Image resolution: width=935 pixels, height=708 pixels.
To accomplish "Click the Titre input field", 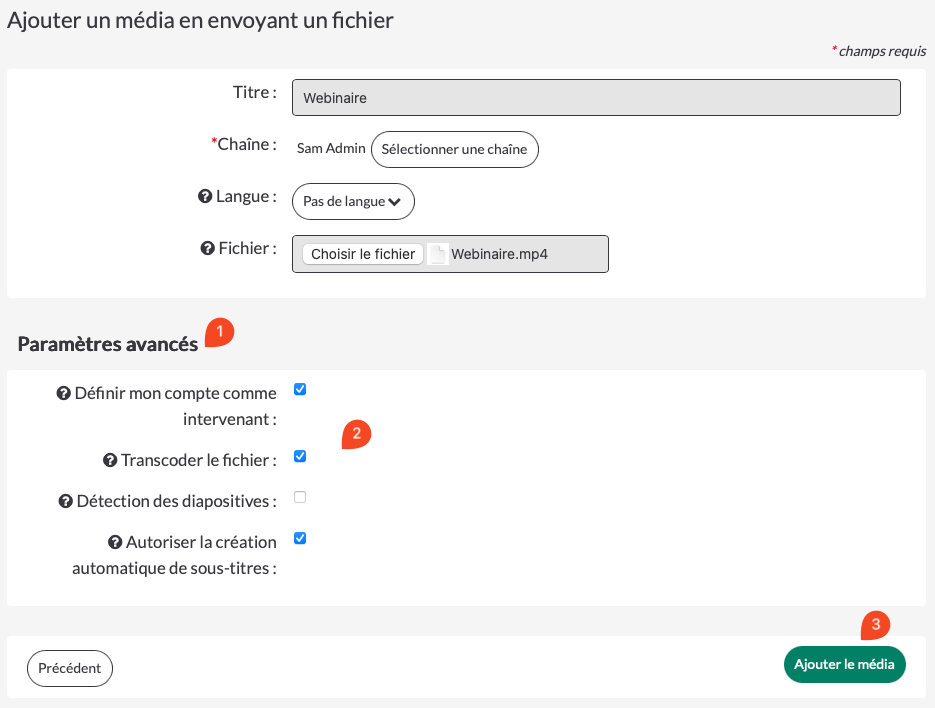I will 596,98.
